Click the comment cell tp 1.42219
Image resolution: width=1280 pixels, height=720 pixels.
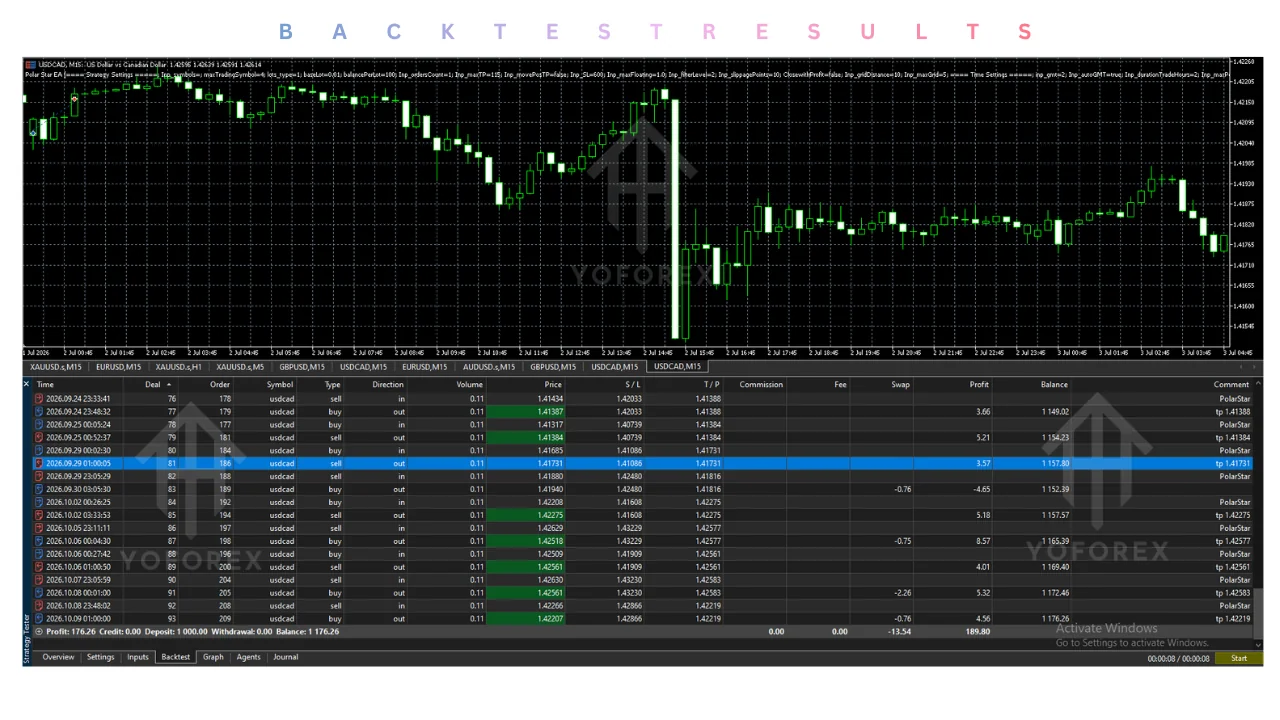pos(1233,619)
